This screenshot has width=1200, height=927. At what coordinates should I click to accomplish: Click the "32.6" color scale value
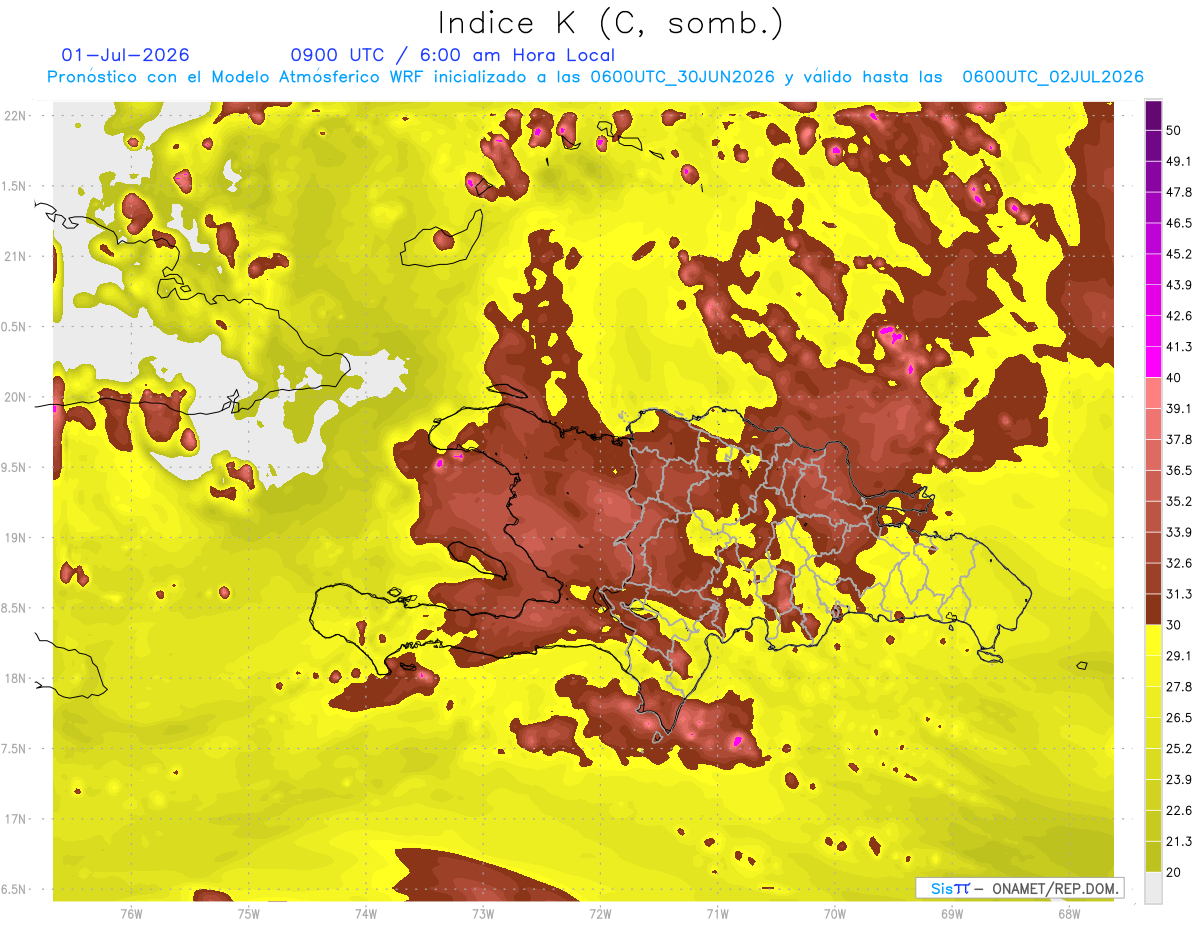point(1179,563)
